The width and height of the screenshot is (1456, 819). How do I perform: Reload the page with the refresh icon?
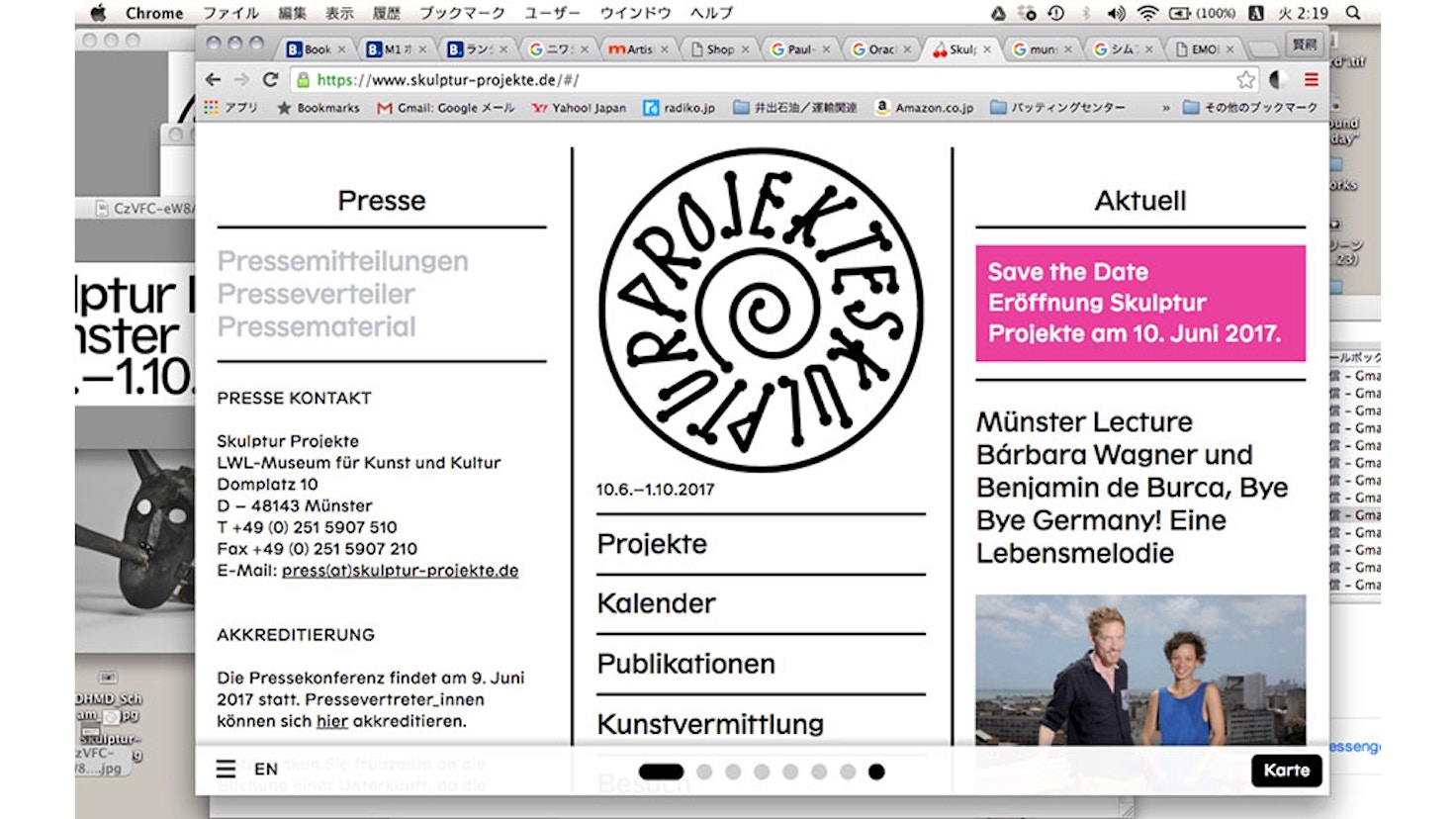click(x=270, y=79)
